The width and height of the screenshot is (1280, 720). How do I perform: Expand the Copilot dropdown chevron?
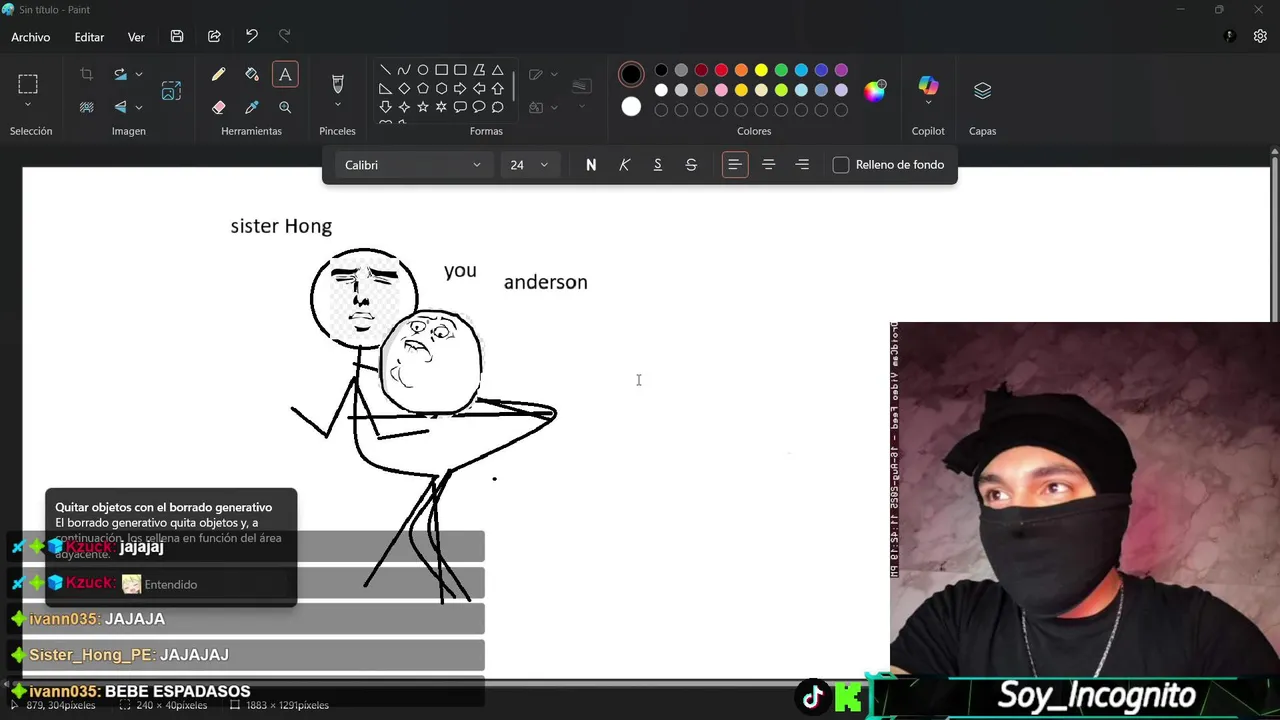(928, 103)
